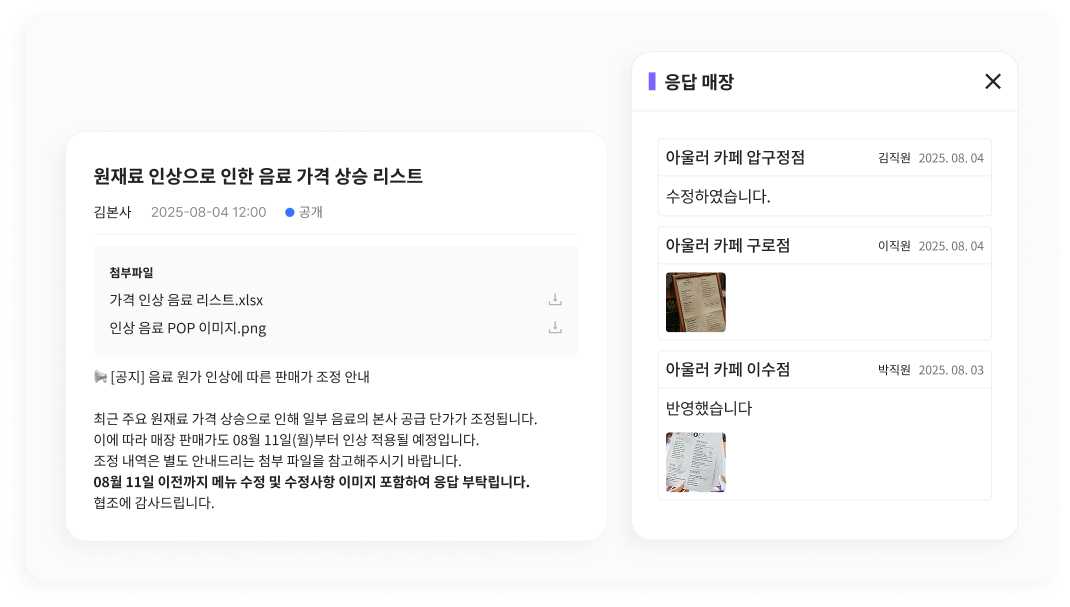Click author name 김본사
The width and height of the screenshot is (1070, 607).
click(x=112, y=212)
